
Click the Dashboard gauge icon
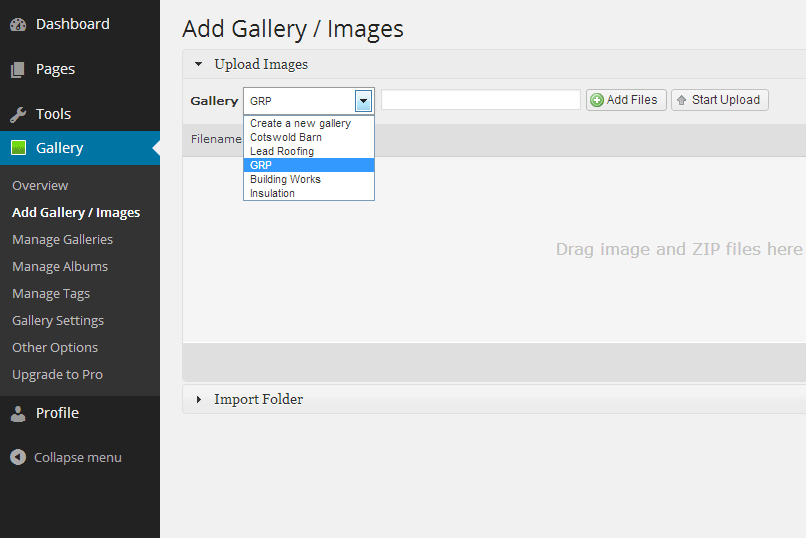tap(18, 24)
